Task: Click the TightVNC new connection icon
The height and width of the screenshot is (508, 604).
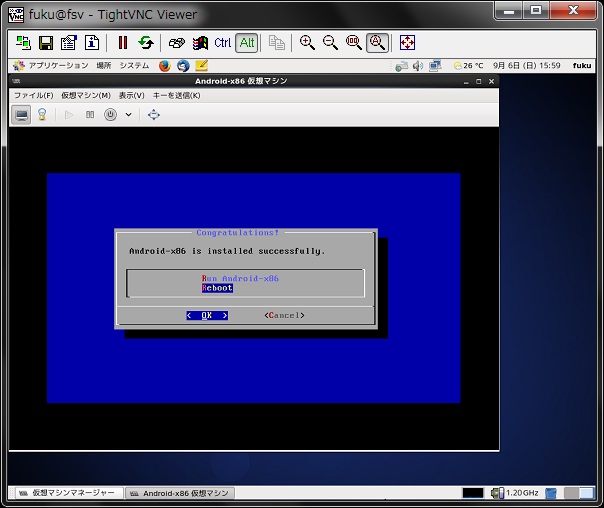Action: click(x=23, y=43)
